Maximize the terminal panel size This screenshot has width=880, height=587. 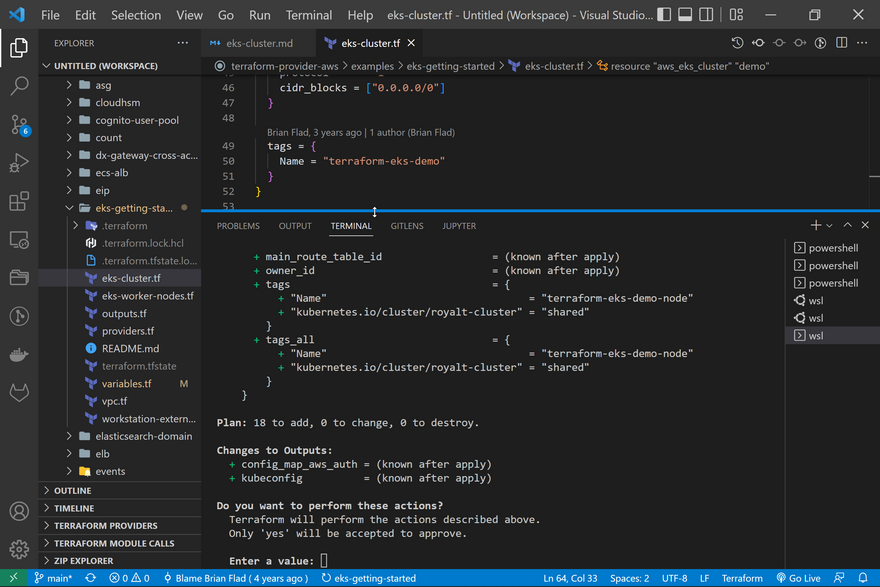click(847, 226)
